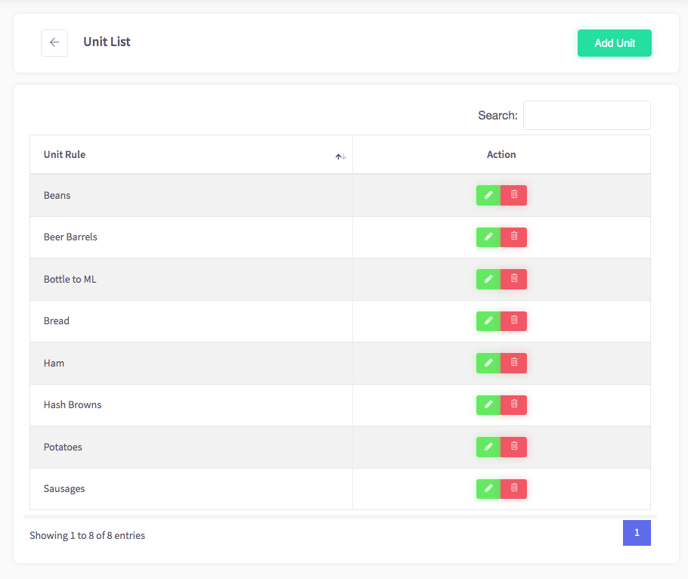Viewport: 688px width, 579px height.
Task: Select the Bread row text
Action: click(56, 321)
